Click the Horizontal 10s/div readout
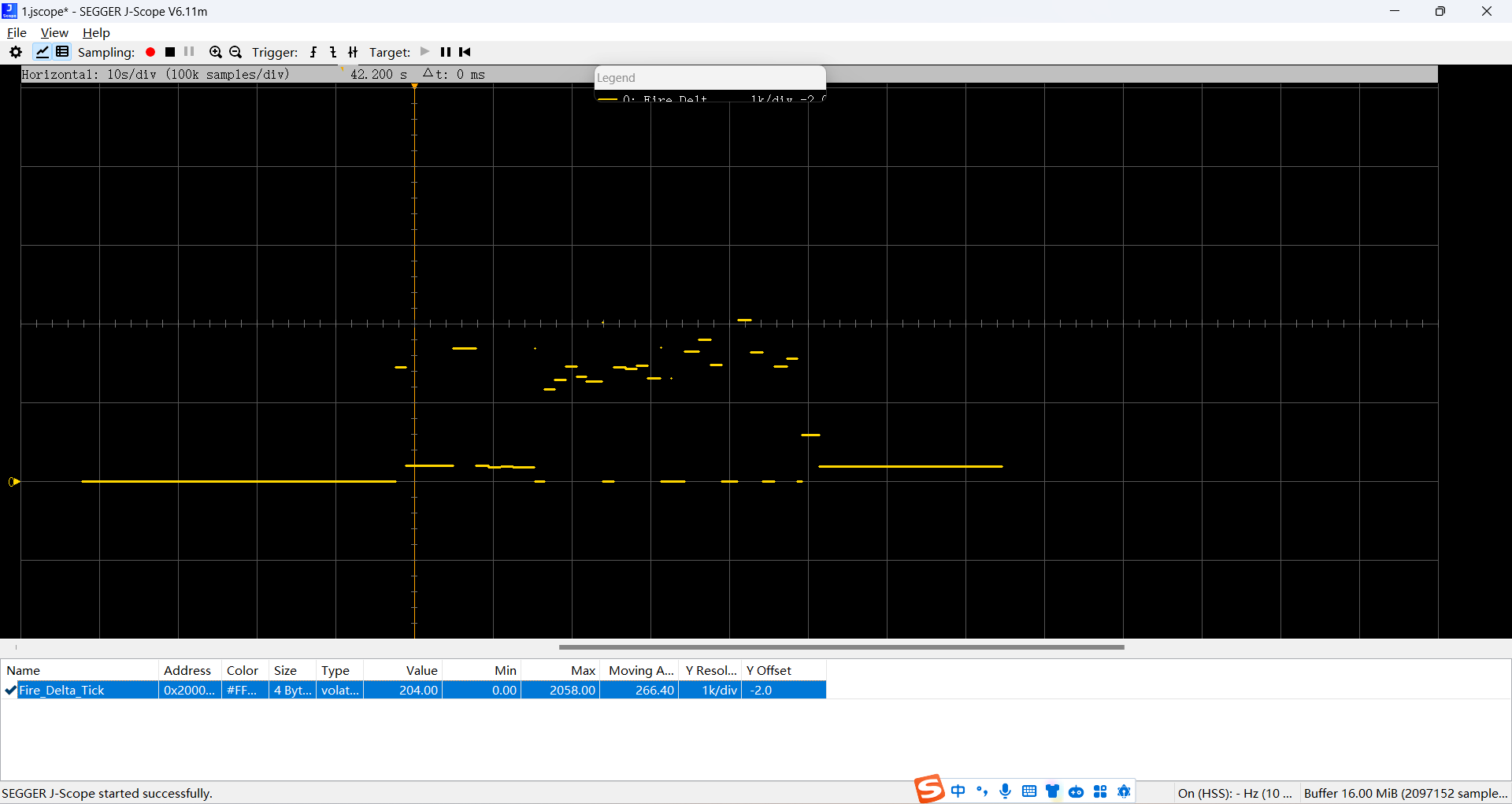The height and width of the screenshot is (804, 1512). 155,74
